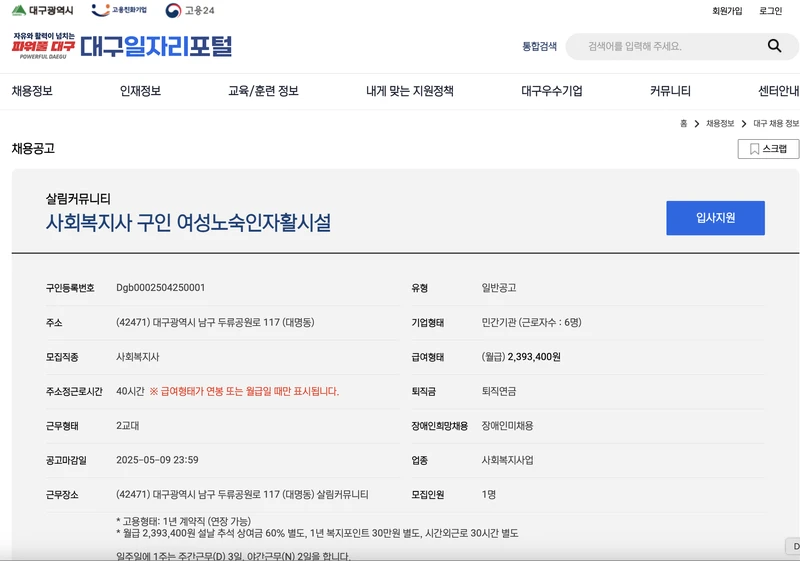Click the 민간기관 (근로자수 : 6명) value
Viewport: 800px width, 561px height.
click(532, 322)
